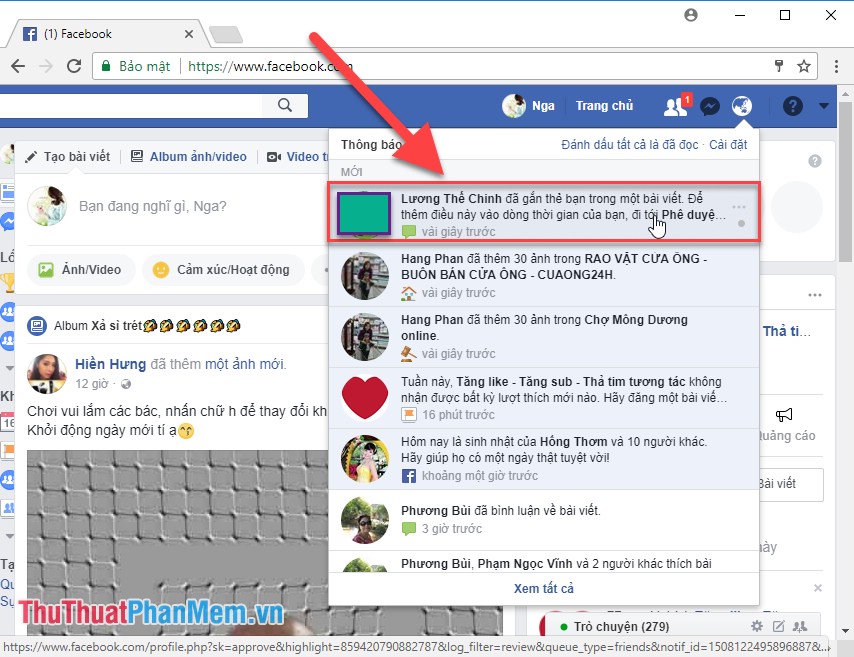Click the Trang chủ menu item

coord(604,105)
